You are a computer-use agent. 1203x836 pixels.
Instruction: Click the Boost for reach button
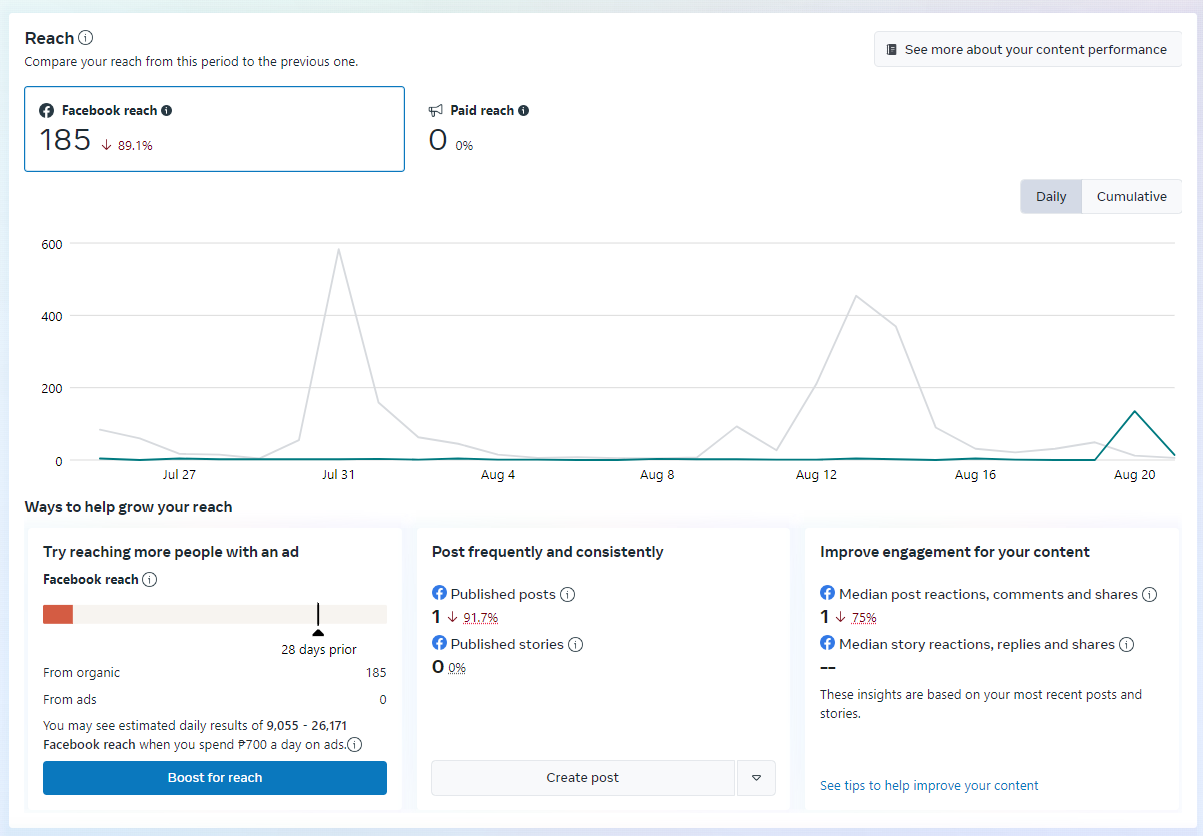pyautogui.click(x=215, y=778)
